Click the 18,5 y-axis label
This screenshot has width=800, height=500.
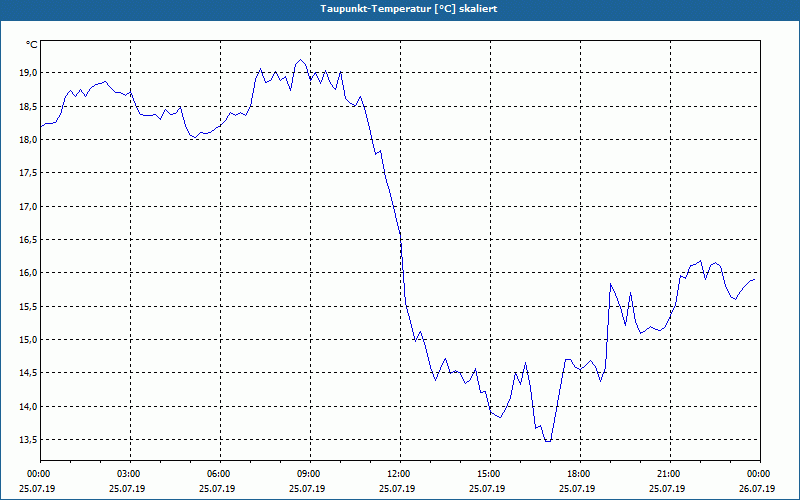(29, 107)
